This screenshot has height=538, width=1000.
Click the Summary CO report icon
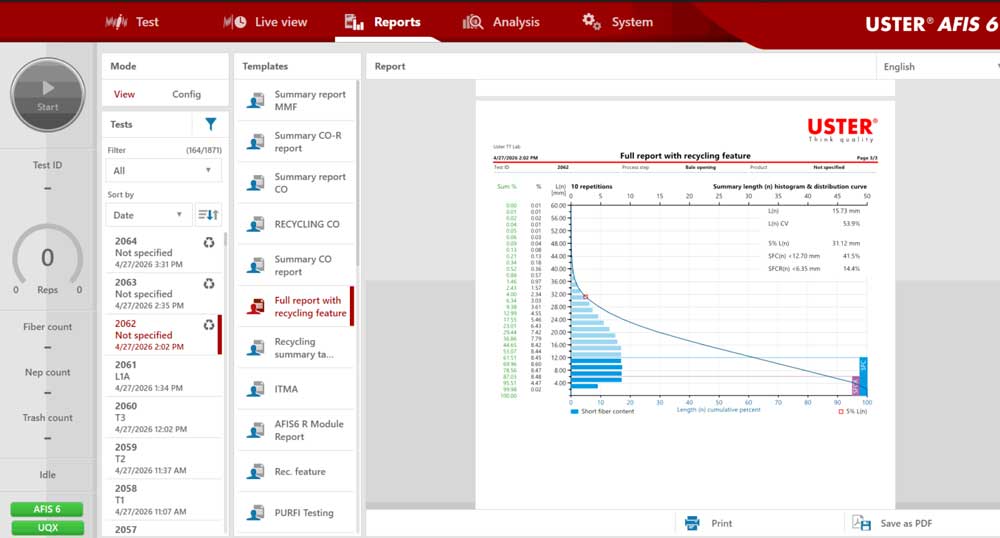(x=256, y=265)
